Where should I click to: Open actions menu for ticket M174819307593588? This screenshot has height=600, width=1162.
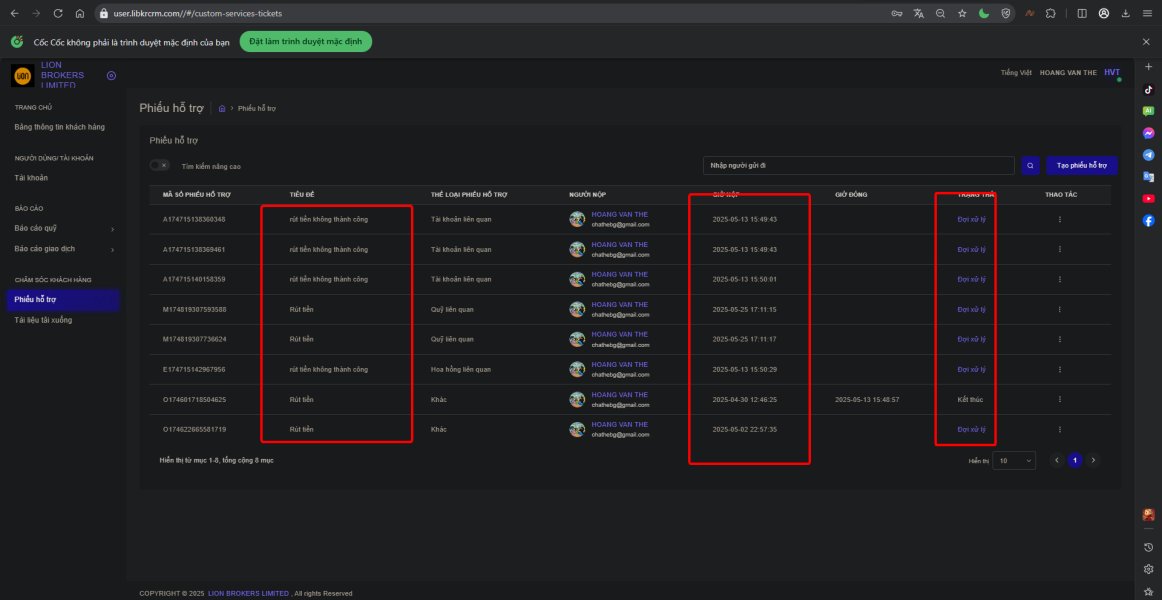click(1060, 309)
